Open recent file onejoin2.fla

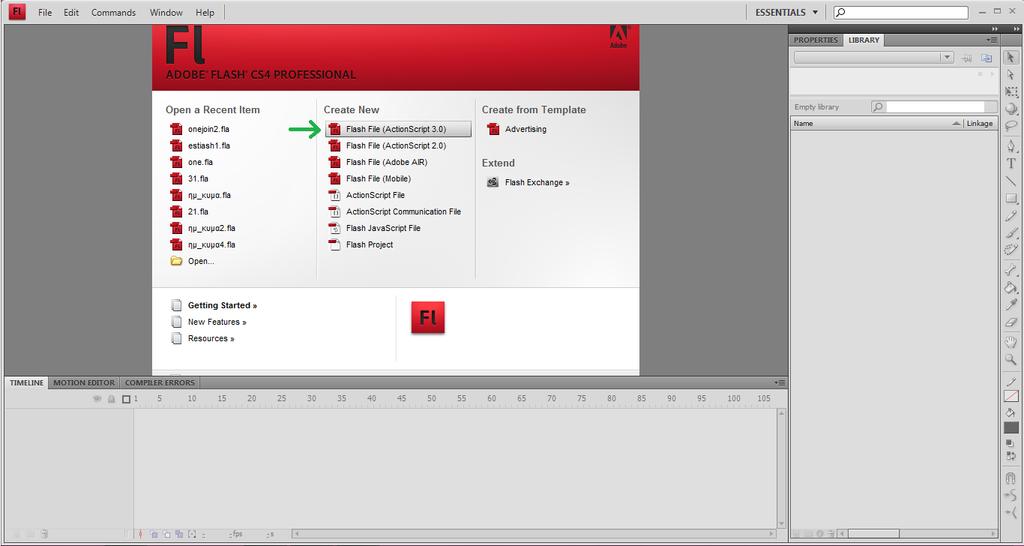pos(200,129)
